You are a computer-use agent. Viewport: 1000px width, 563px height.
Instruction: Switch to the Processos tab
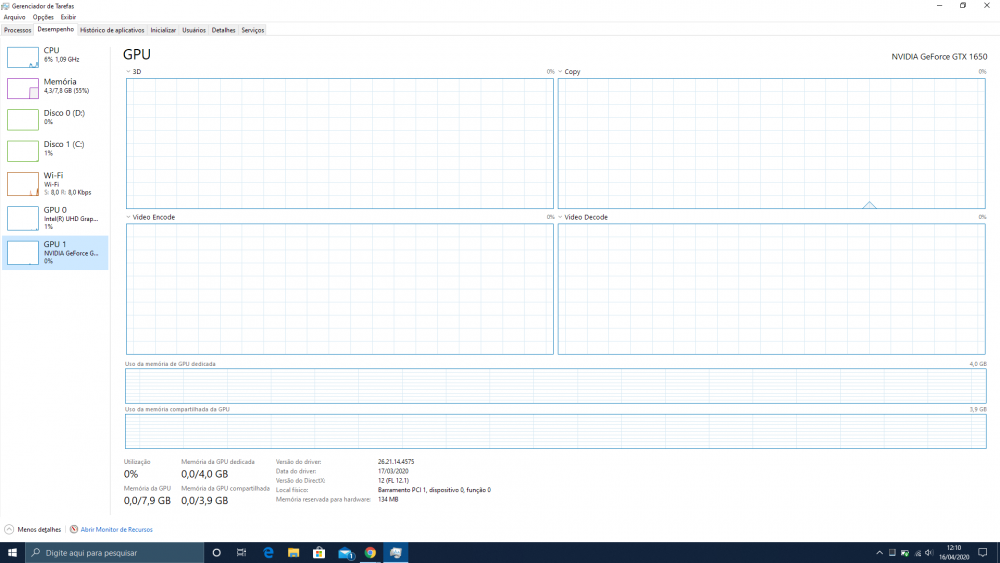(x=17, y=30)
